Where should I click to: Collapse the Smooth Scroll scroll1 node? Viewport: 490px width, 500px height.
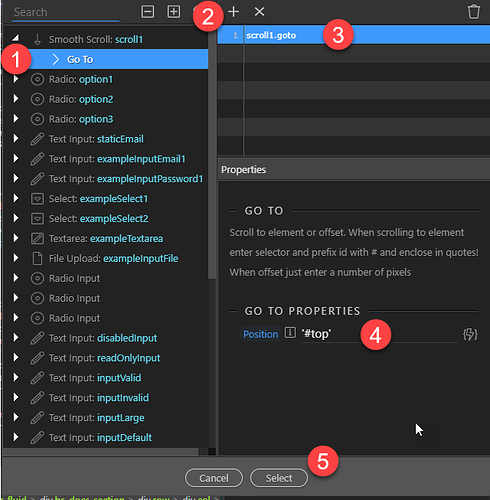coord(15,38)
